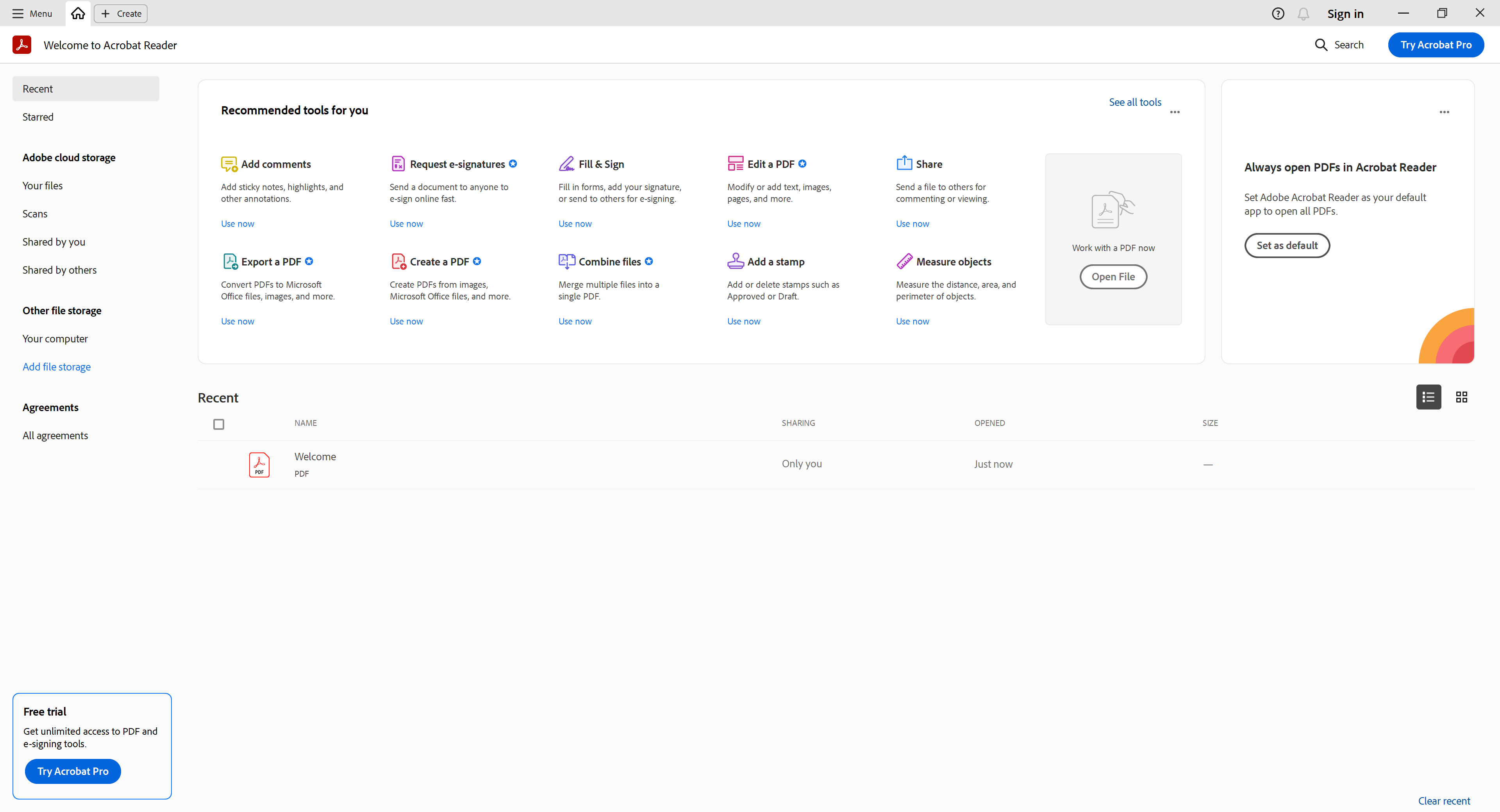This screenshot has width=1500, height=812.
Task: Click the Home icon in top bar
Action: click(x=78, y=13)
